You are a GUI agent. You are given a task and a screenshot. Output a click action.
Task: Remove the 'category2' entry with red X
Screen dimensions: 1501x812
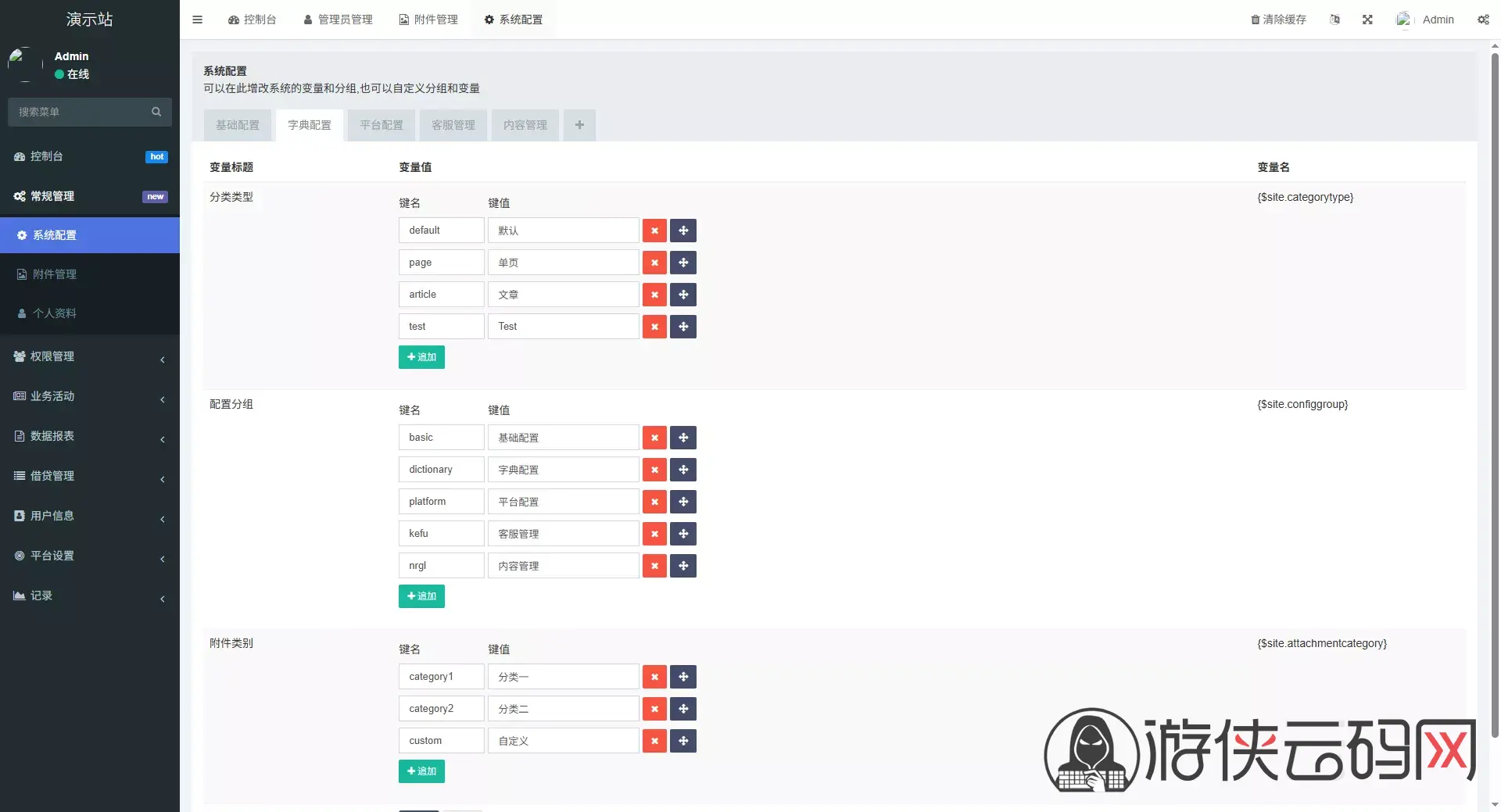[x=654, y=709]
